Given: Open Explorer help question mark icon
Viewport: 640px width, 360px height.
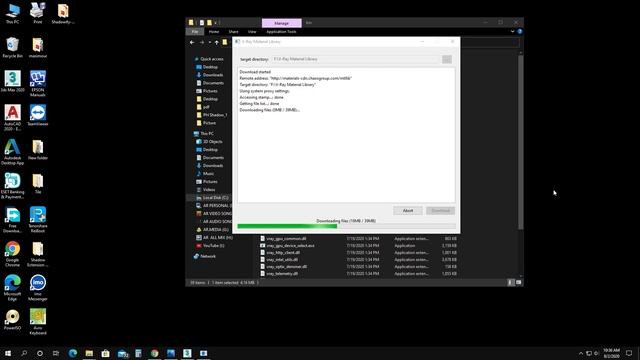Looking at the screenshot, I should [x=520, y=31].
